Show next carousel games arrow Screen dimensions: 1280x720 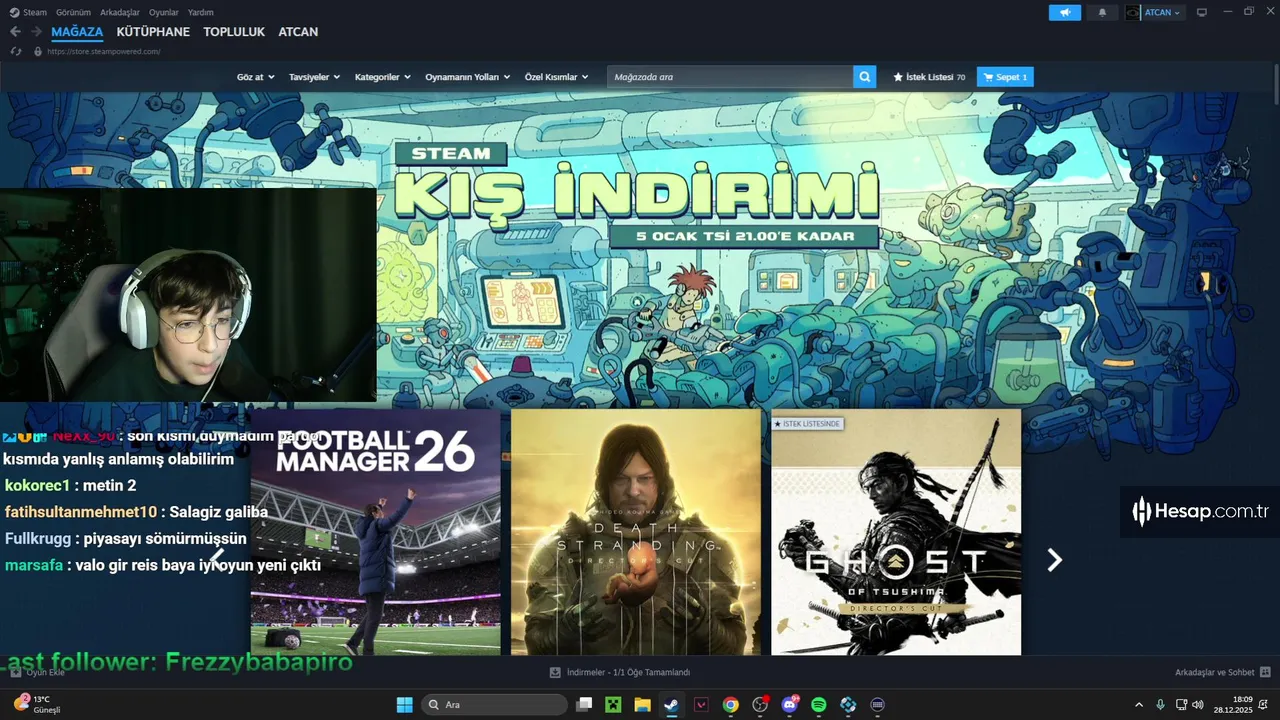pyautogui.click(x=1054, y=560)
